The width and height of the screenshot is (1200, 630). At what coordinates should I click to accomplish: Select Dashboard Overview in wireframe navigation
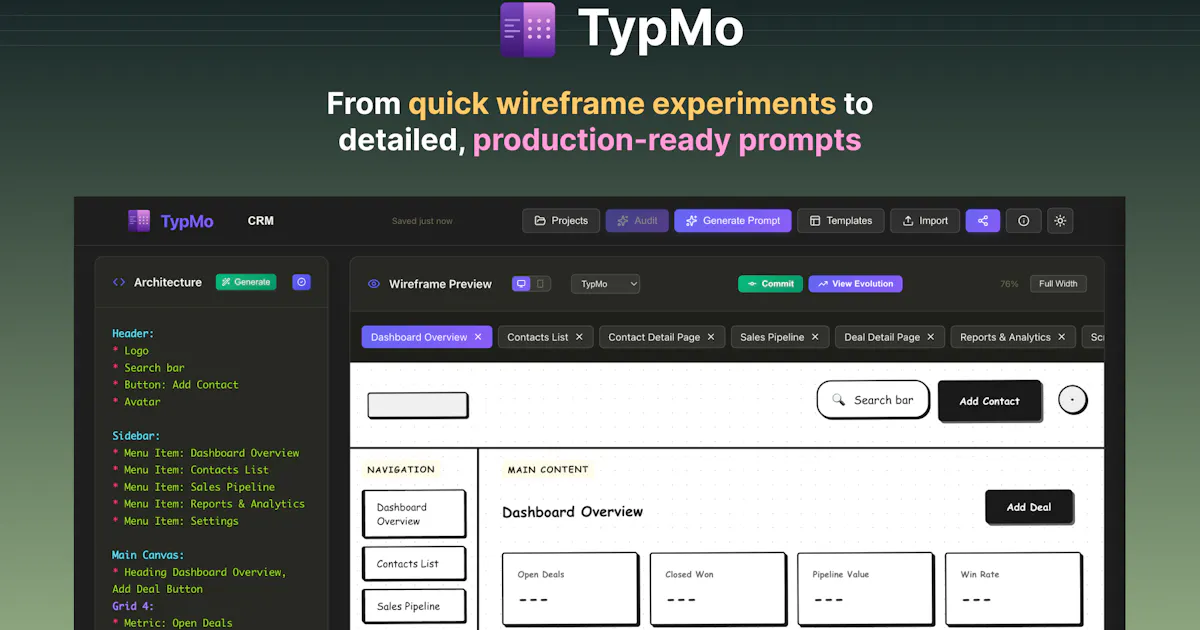[x=414, y=514]
